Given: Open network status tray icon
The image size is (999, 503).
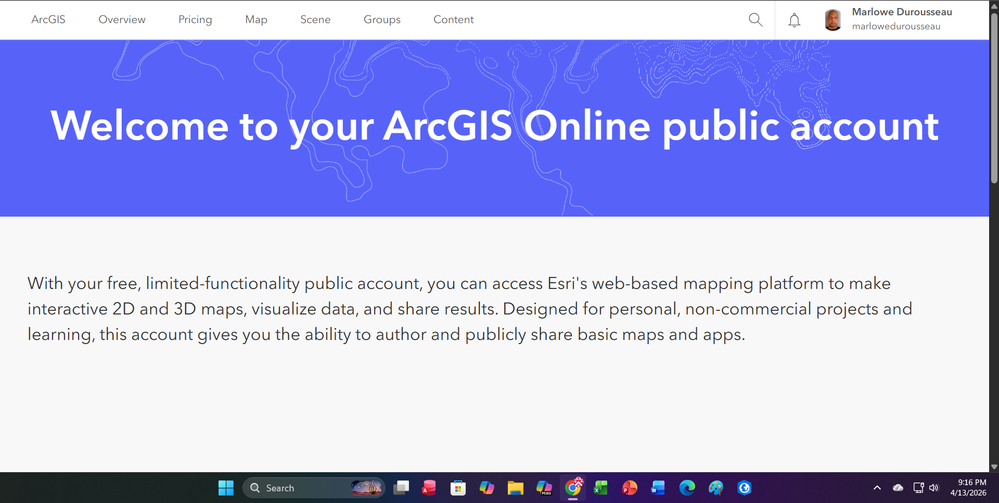Looking at the screenshot, I should click(918, 488).
